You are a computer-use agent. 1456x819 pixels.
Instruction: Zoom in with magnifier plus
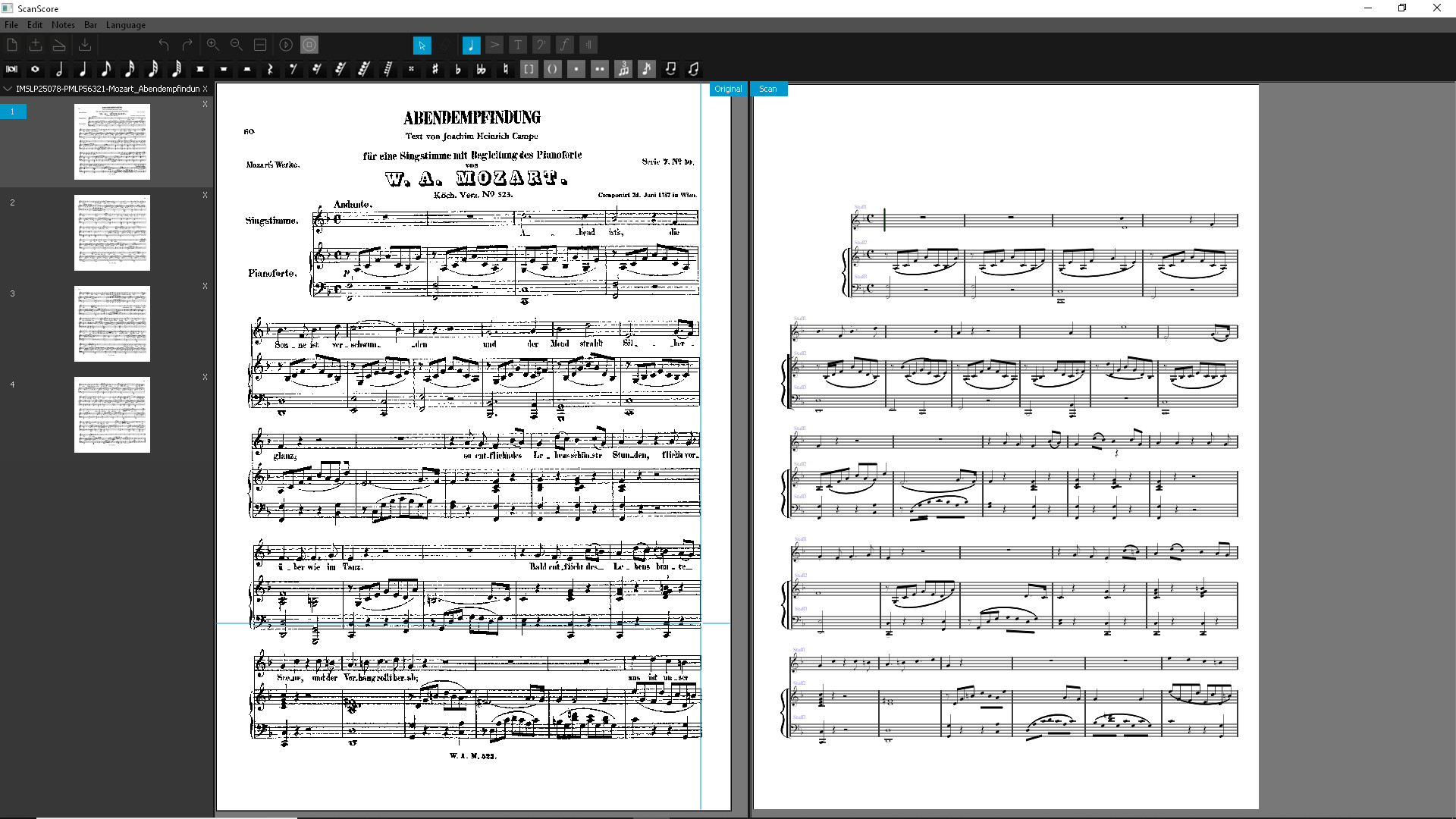point(213,45)
